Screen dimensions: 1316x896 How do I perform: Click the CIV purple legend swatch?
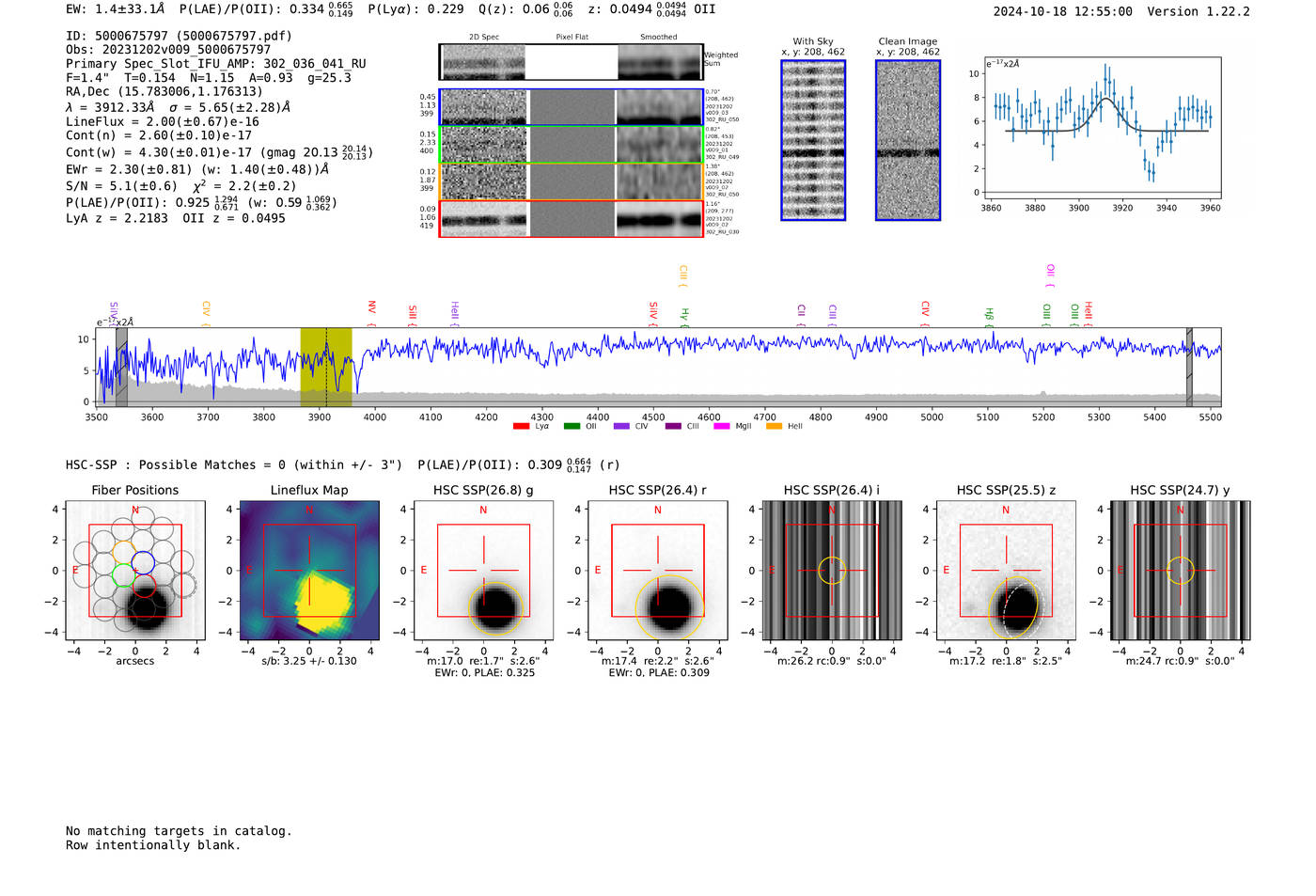(621, 426)
